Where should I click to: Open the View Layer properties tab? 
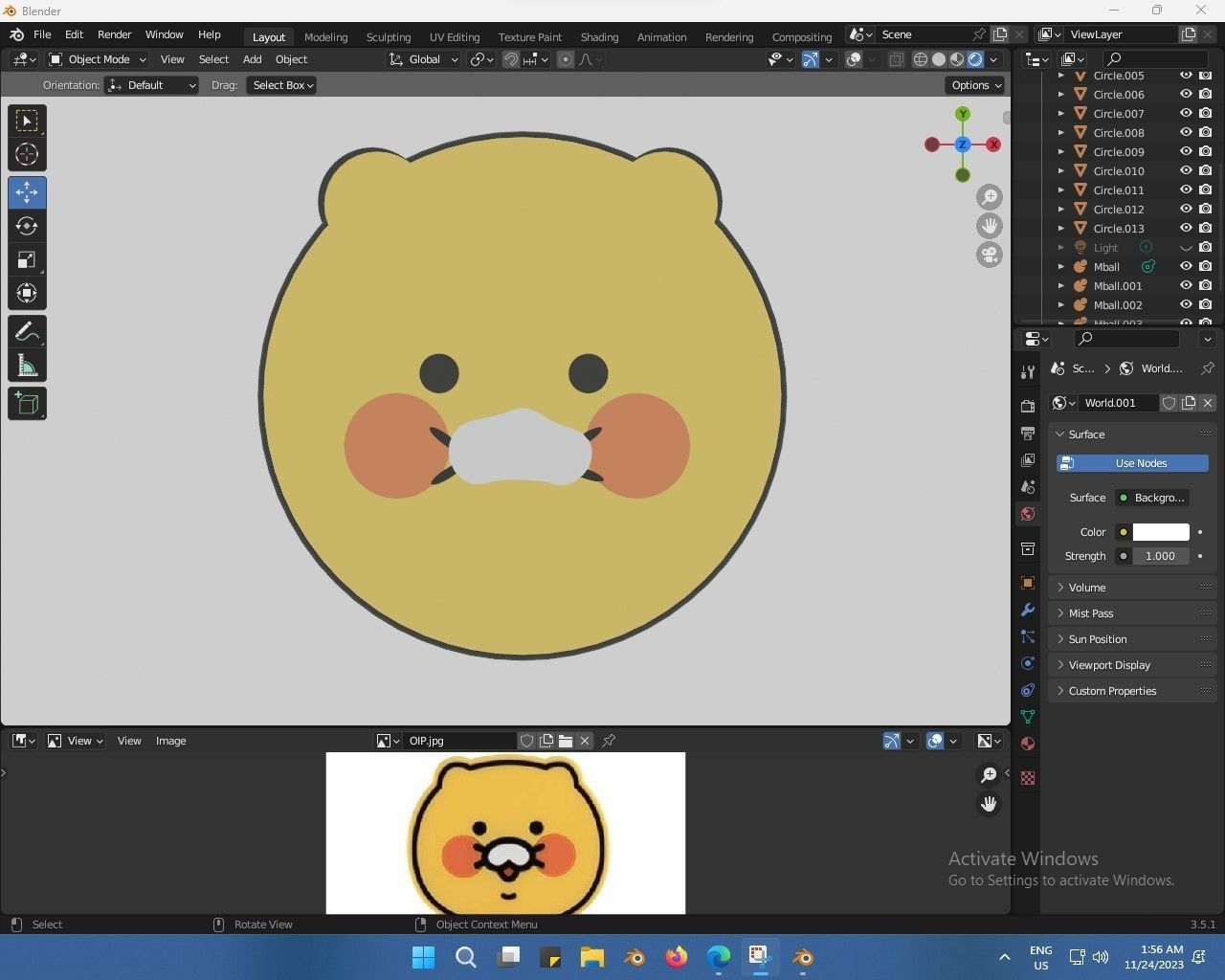(1028, 460)
